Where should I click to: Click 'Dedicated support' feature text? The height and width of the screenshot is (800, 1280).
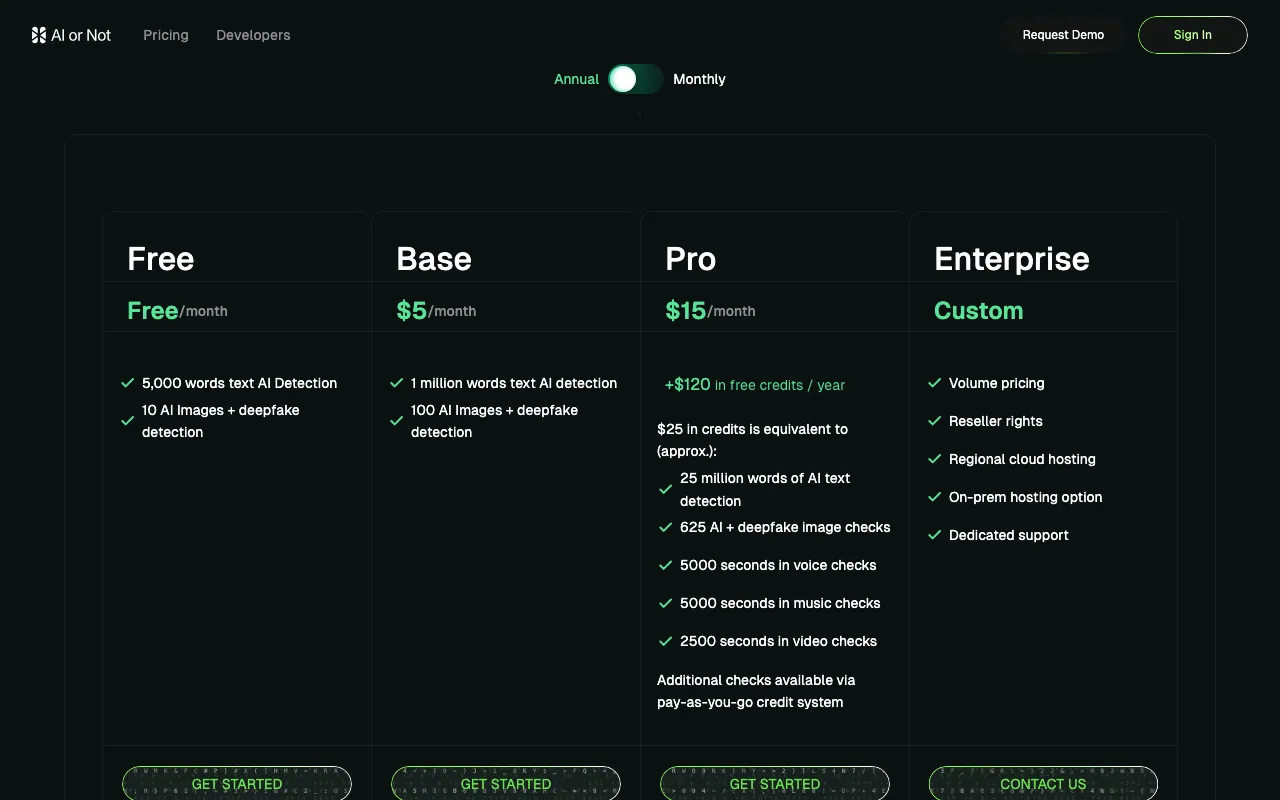click(x=1009, y=535)
